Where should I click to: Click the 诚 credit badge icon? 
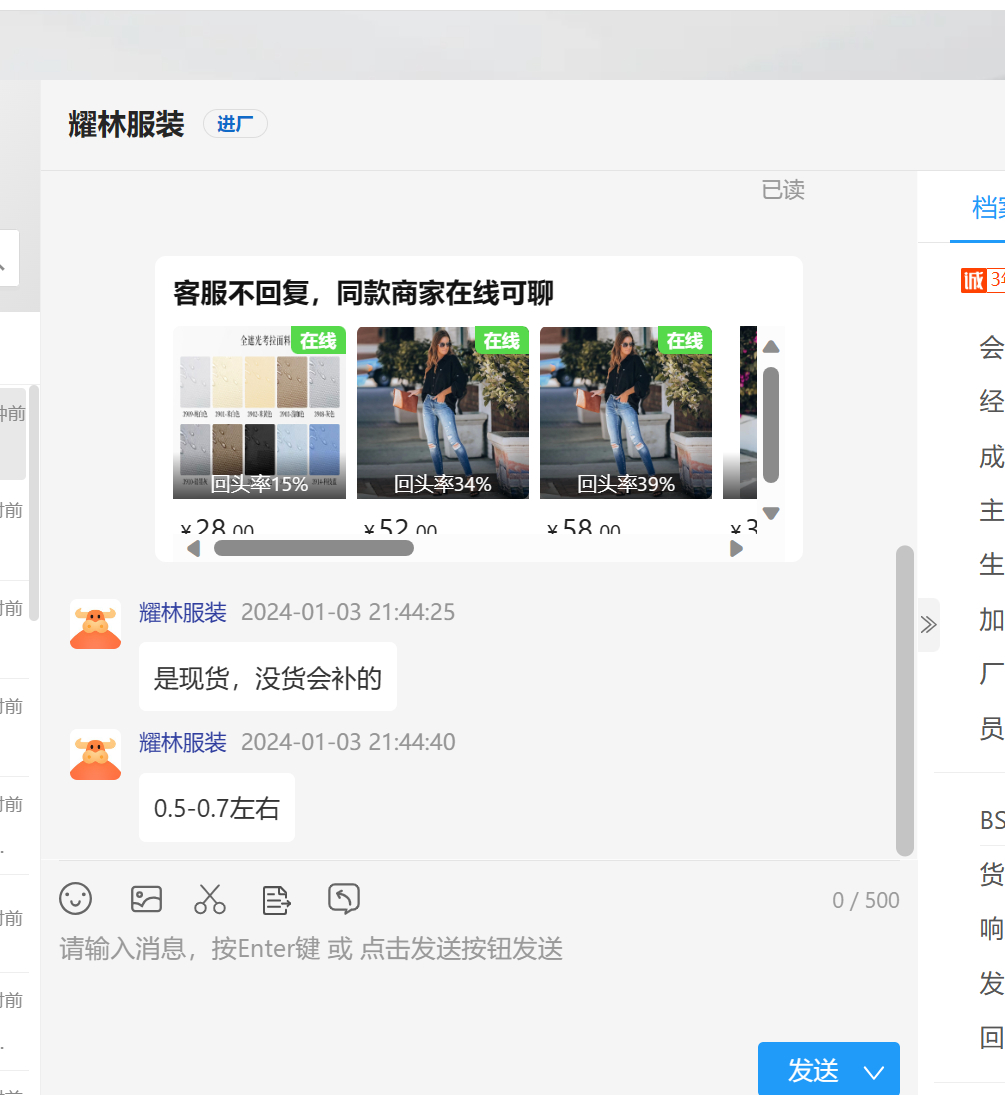(x=973, y=281)
